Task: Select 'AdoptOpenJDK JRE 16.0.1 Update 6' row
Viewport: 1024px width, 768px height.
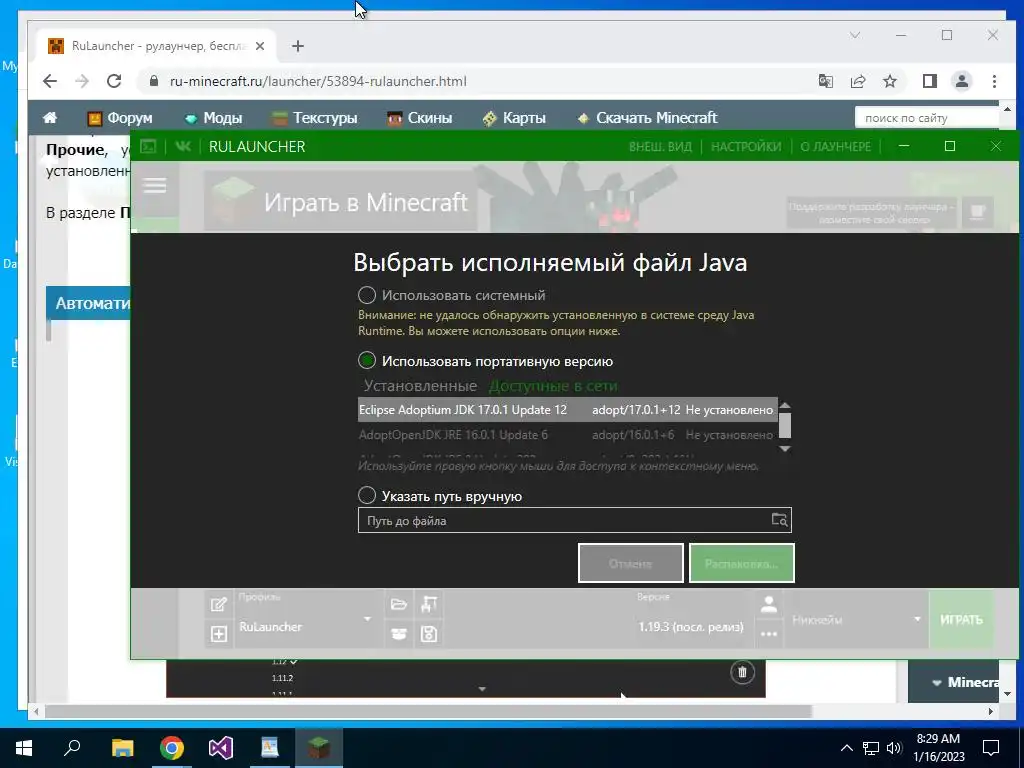Action: (568, 434)
